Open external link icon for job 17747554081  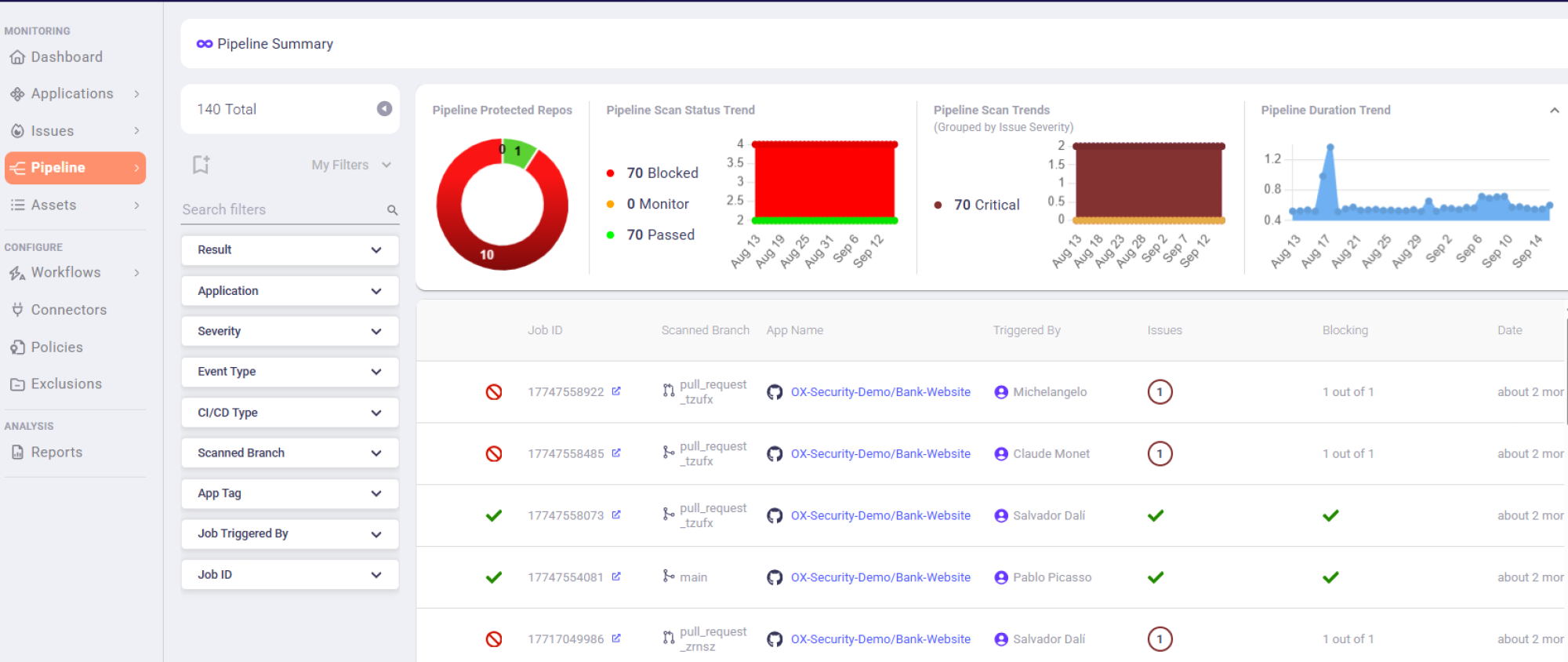pos(616,577)
